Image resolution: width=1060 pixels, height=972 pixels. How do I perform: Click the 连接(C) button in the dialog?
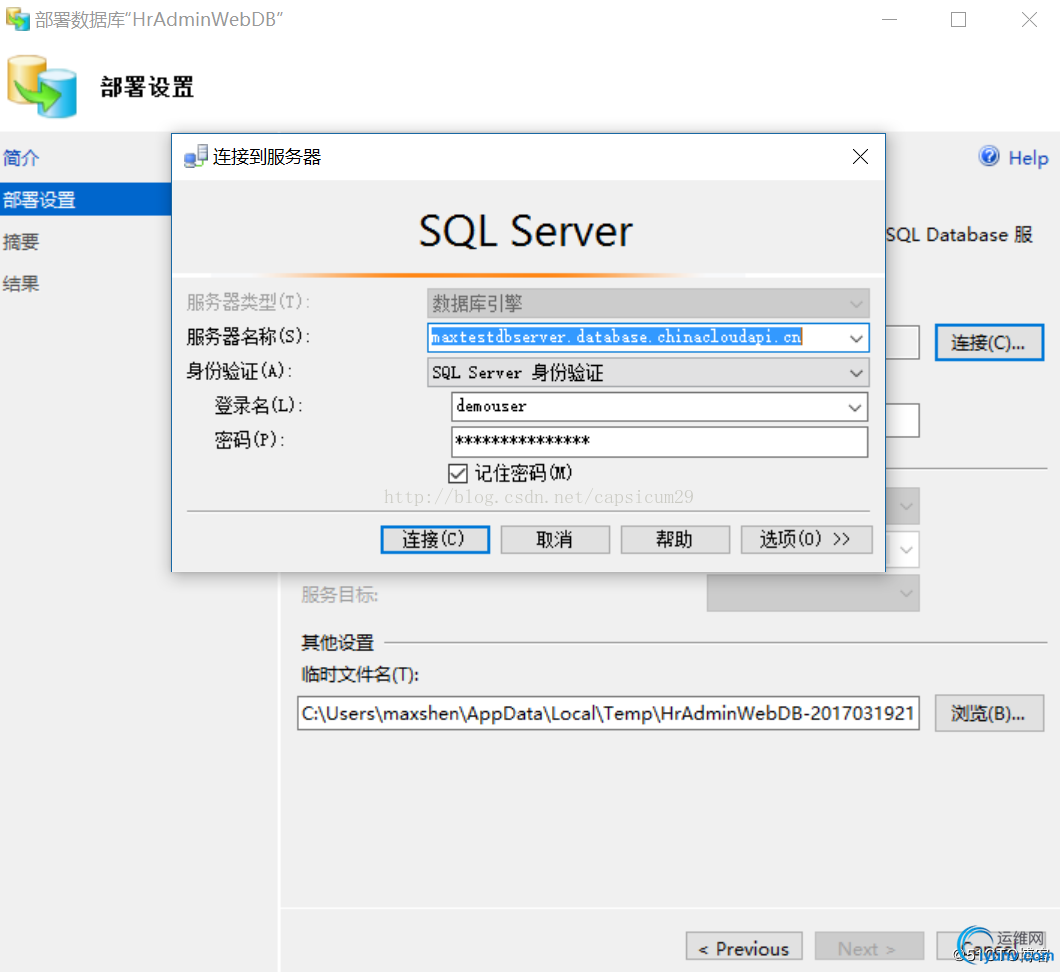click(x=435, y=539)
